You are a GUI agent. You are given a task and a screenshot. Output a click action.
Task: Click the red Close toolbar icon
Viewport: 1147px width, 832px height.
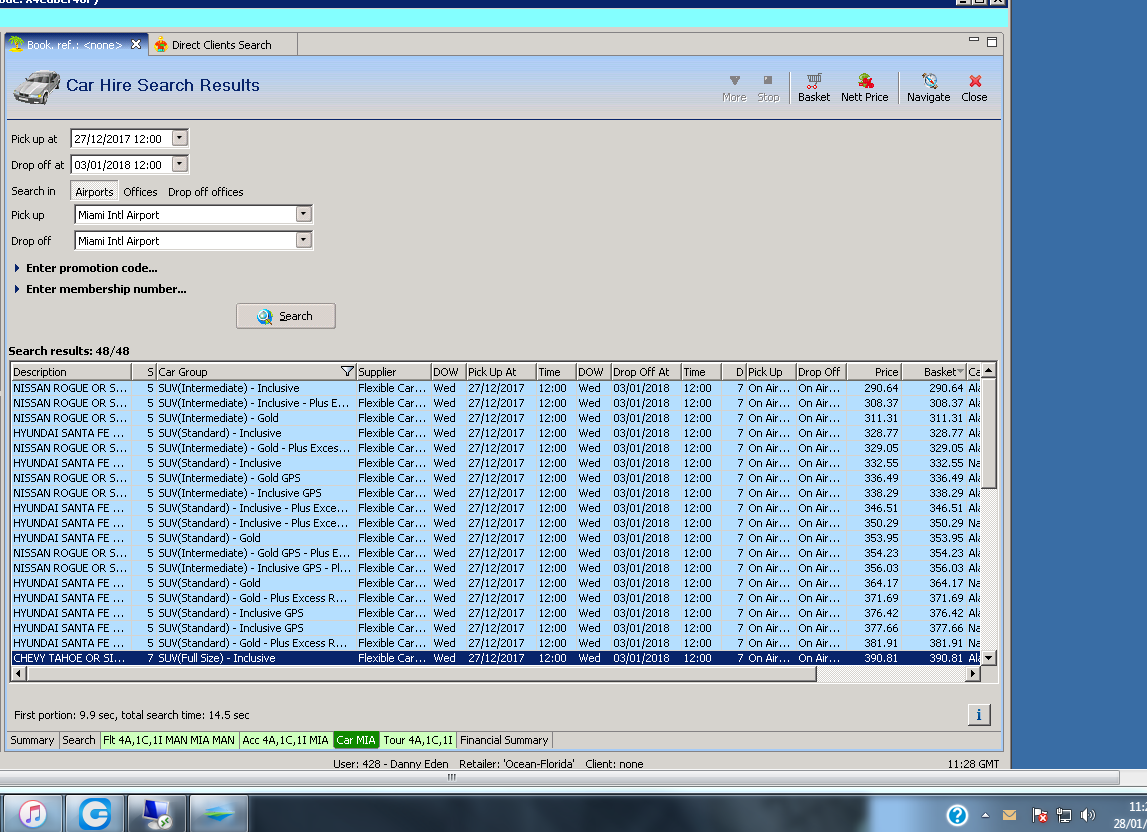click(x=974, y=87)
